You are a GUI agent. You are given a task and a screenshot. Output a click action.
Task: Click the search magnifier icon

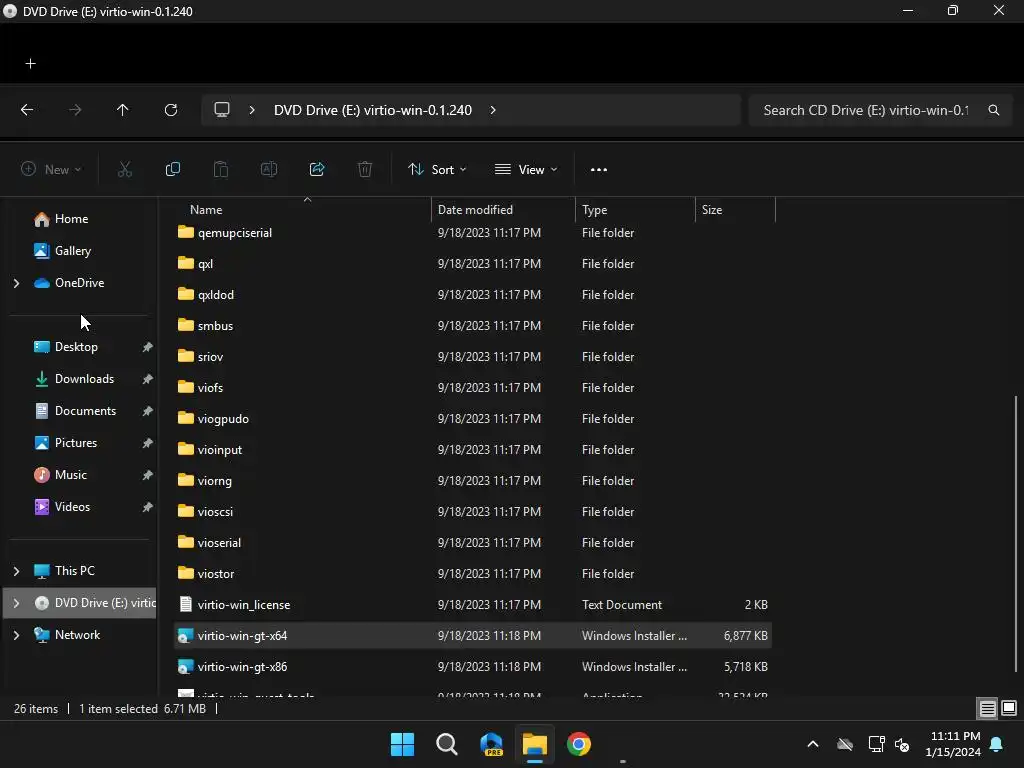tap(994, 110)
